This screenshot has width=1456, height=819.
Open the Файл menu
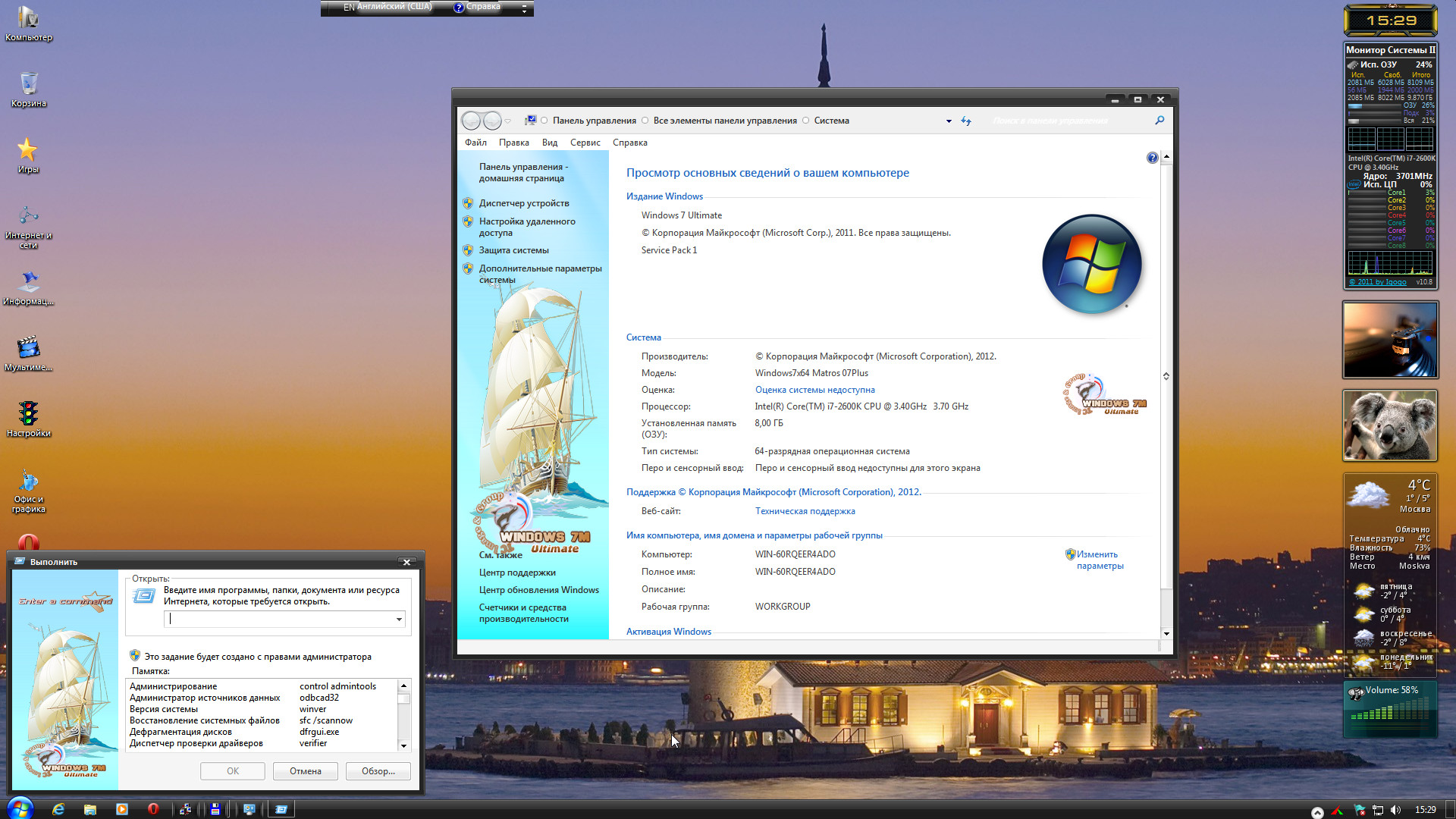[x=476, y=143]
